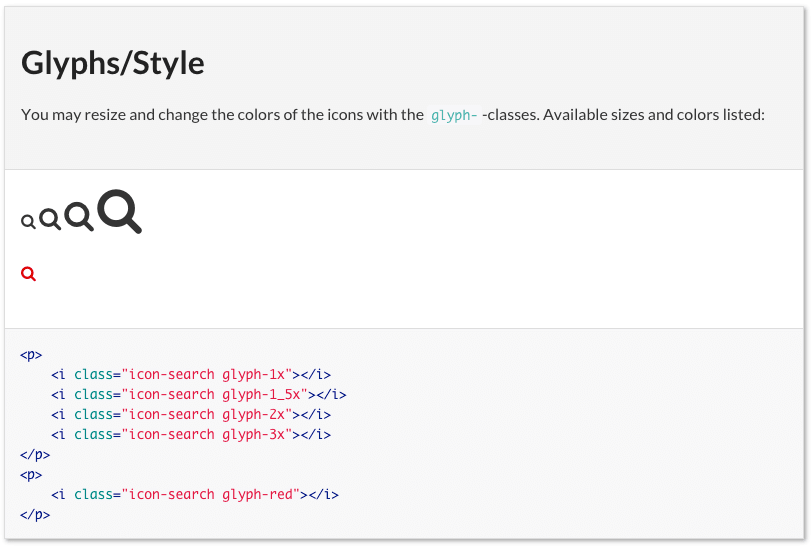This screenshot has height=546, width=811.
Task: Click the 1.5x search glyph icon
Action: [50, 219]
